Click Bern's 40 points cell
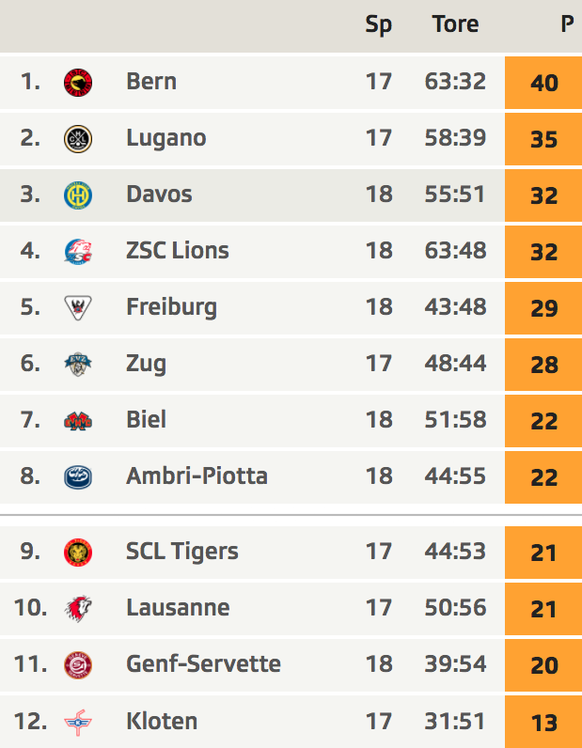Image resolution: width=582 pixels, height=748 pixels. 543,83
